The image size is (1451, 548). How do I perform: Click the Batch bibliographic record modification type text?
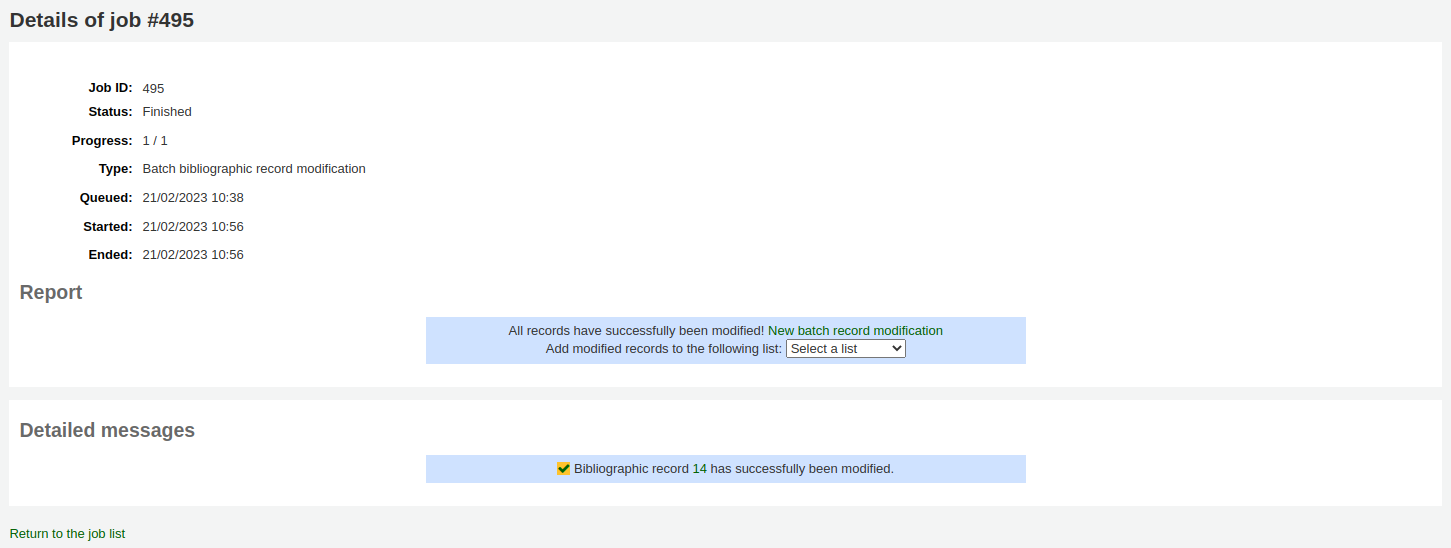(x=254, y=169)
